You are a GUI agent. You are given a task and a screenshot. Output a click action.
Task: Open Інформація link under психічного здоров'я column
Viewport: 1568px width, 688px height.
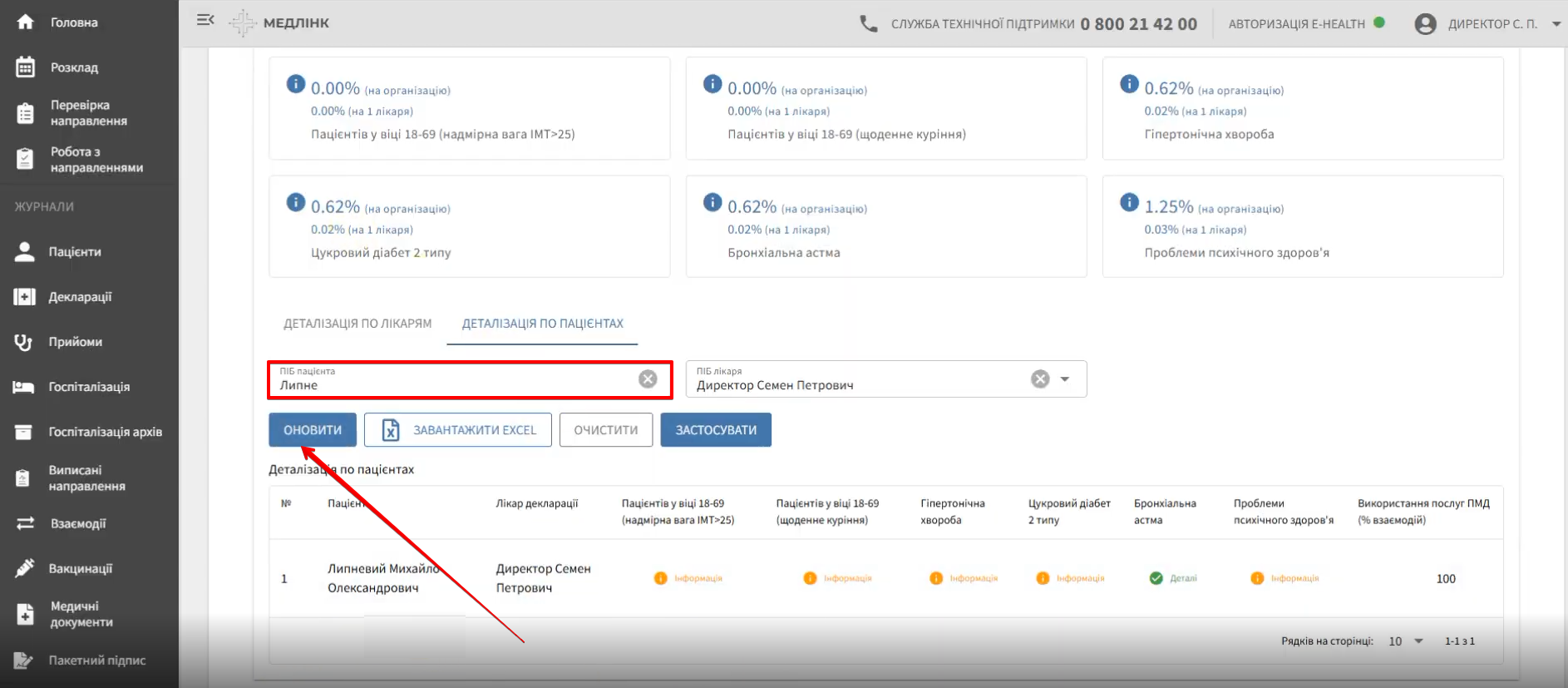coord(1284,578)
